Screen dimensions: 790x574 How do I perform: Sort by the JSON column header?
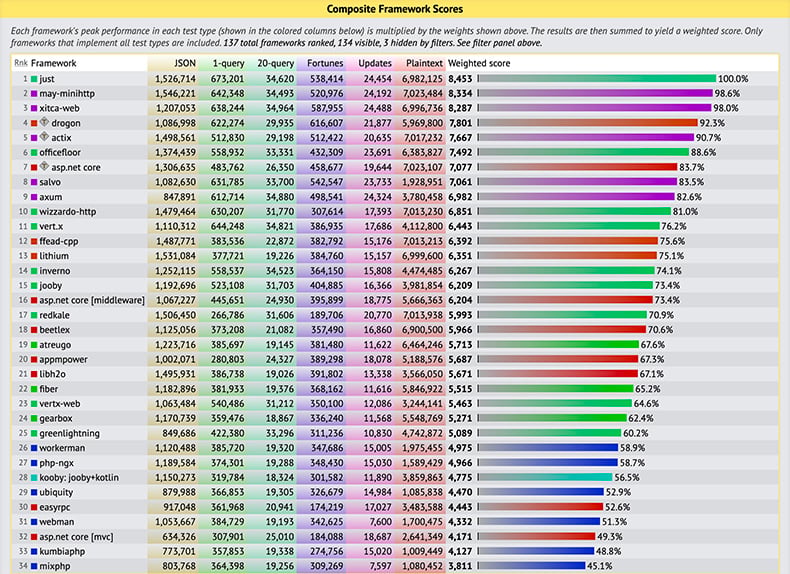click(x=185, y=63)
